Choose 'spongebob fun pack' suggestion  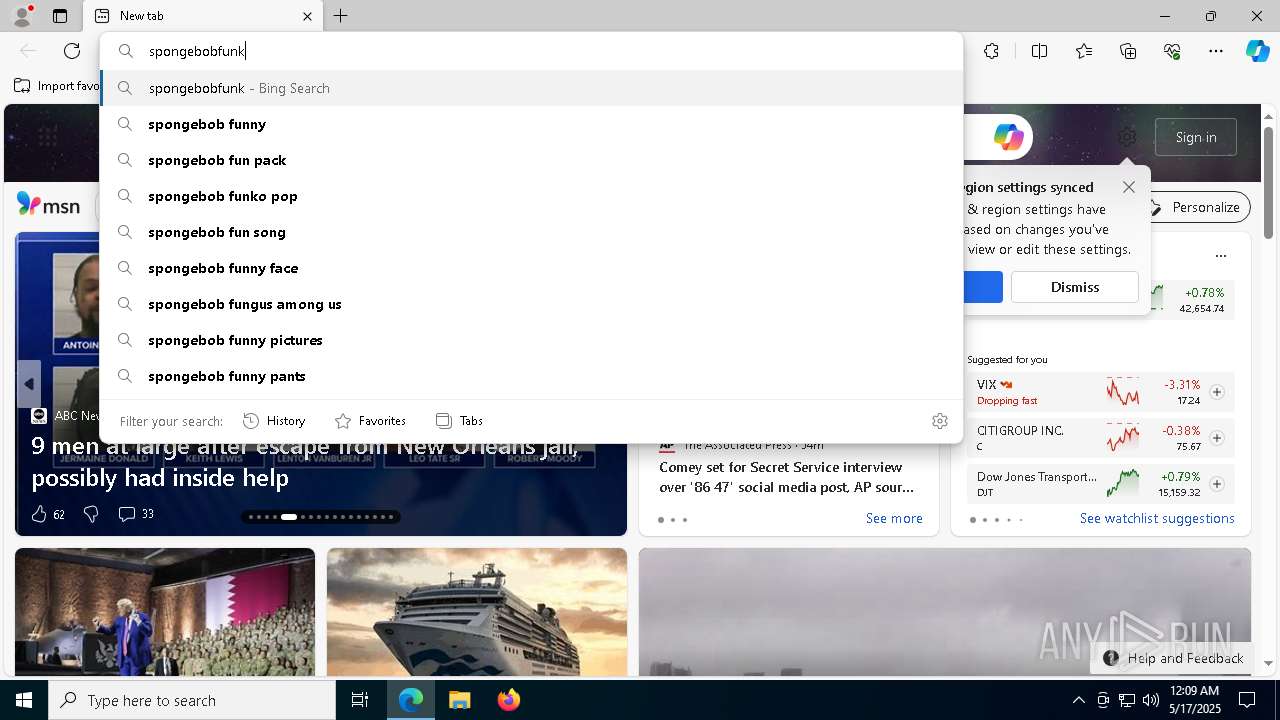(531, 160)
